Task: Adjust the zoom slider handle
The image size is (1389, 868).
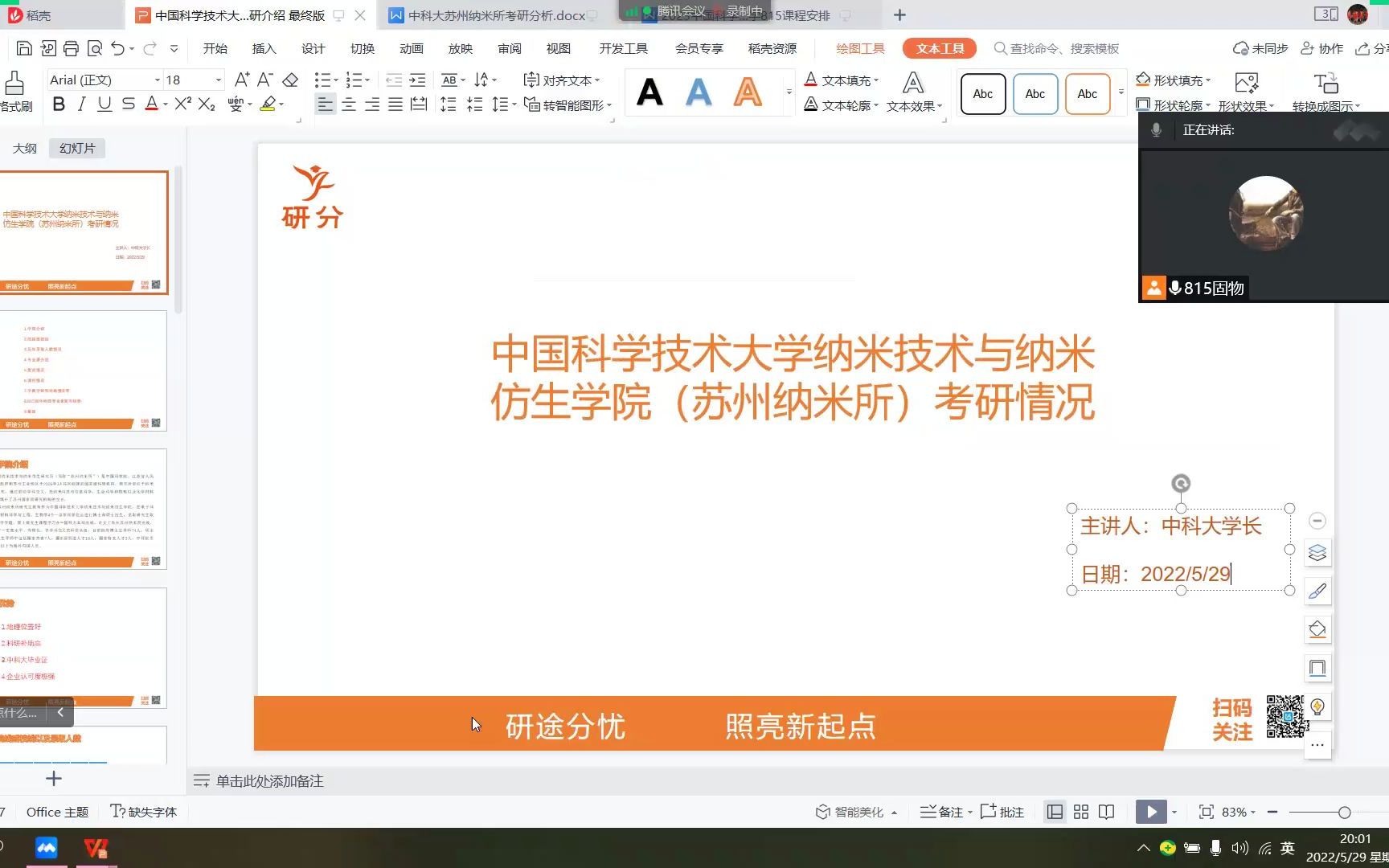Action: 1344,812
